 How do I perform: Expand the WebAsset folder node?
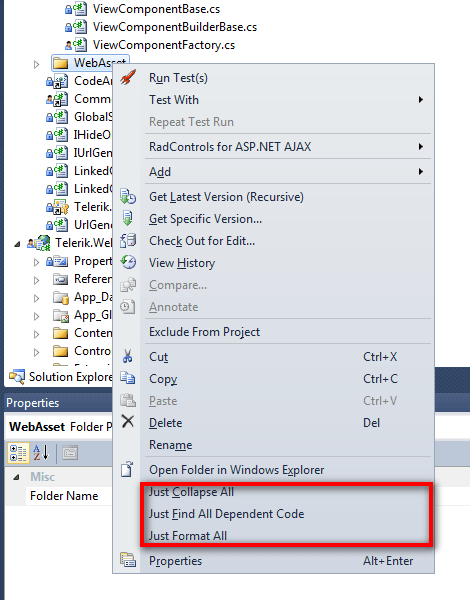(x=36, y=64)
